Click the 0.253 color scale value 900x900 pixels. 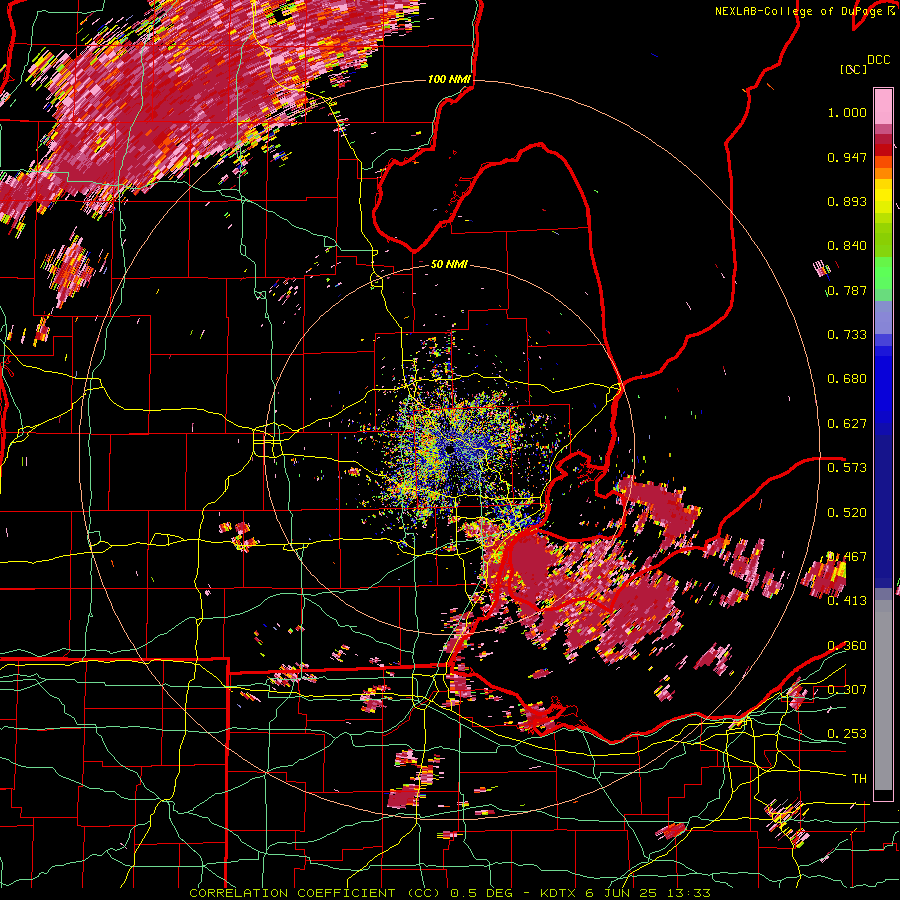[x=847, y=734]
